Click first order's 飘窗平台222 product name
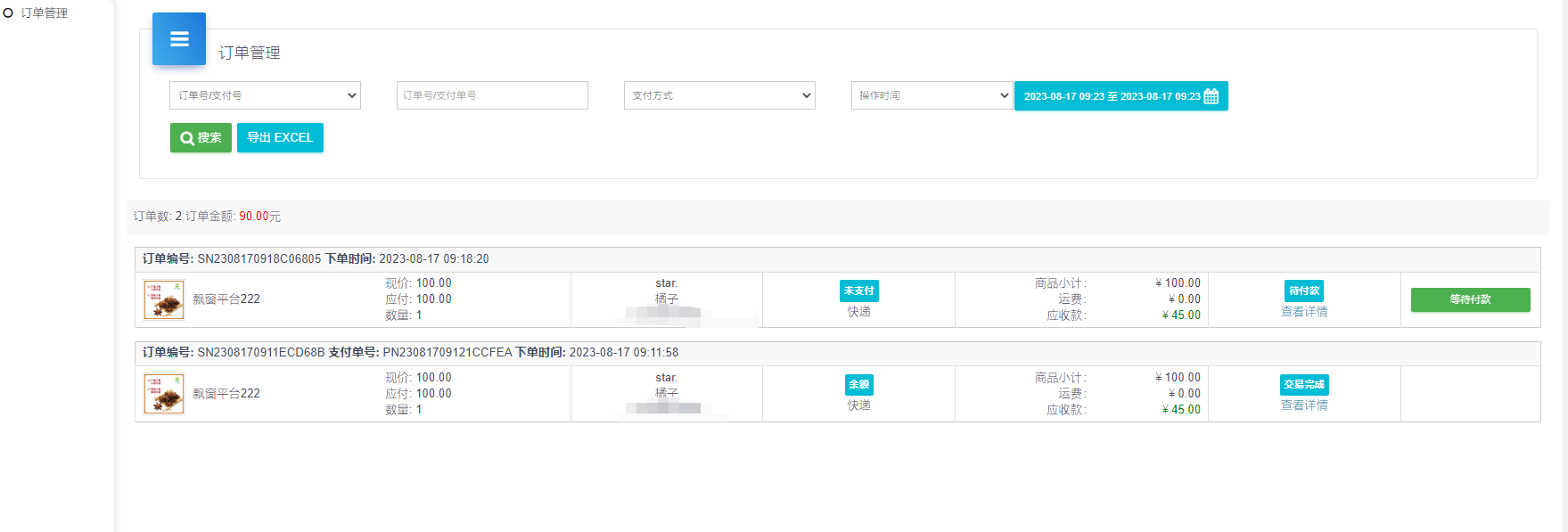1568x532 pixels. click(226, 299)
